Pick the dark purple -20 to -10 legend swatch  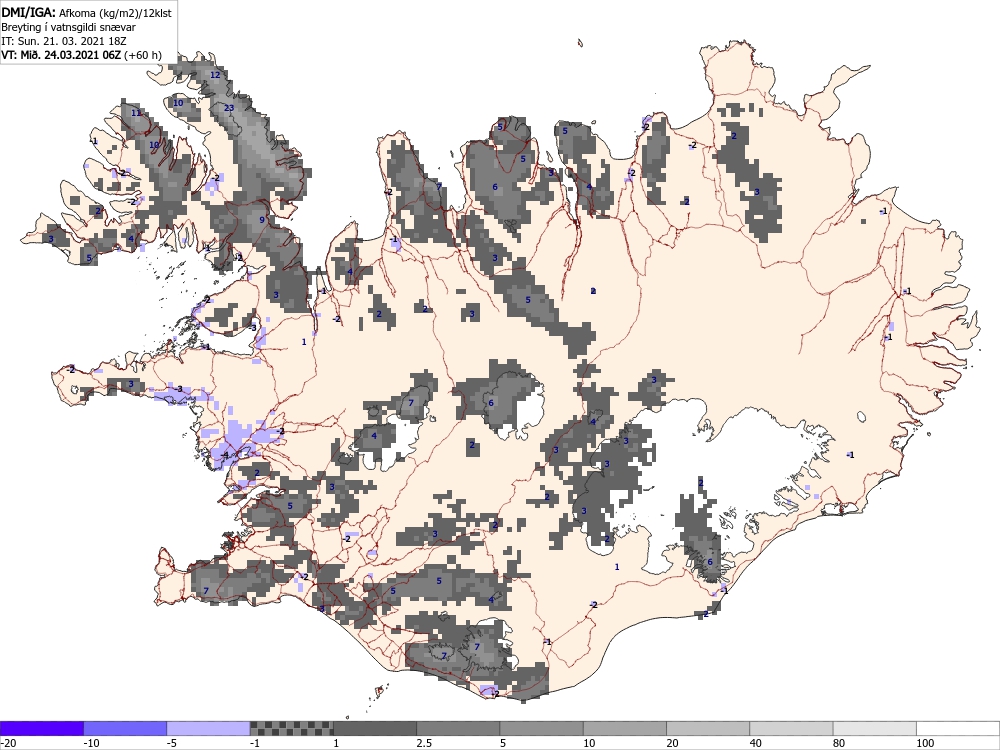click(x=42, y=728)
